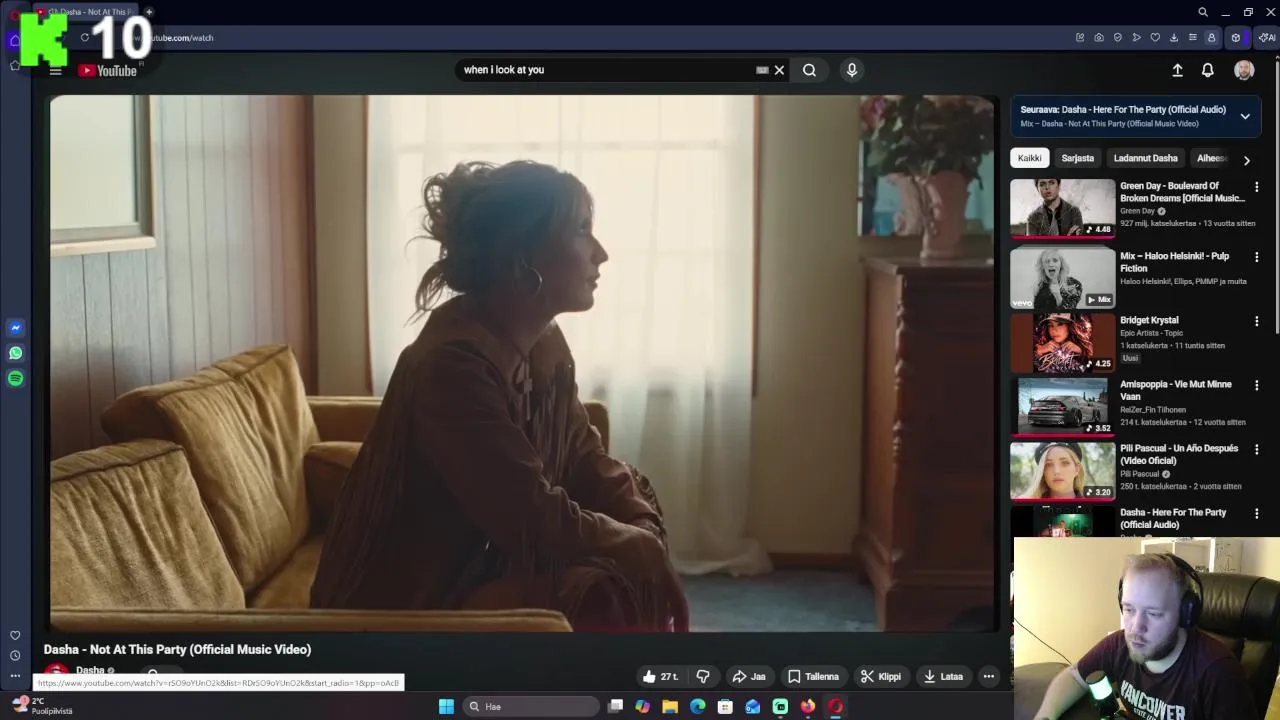Open options menu for Dasha Here For The Party
This screenshot has height=720, width=1280.
(x=1257, y=513)
